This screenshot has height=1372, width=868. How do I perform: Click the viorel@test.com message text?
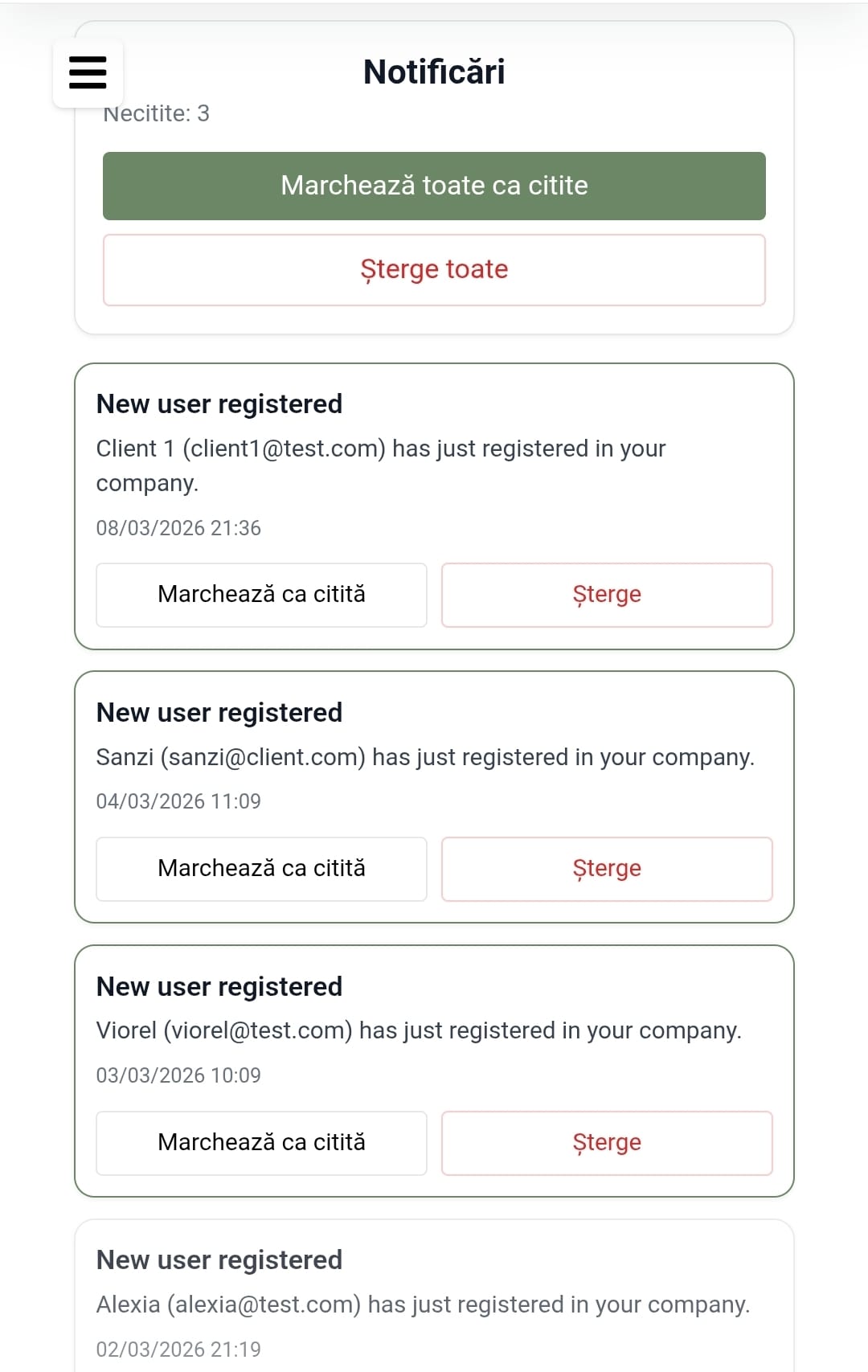click(419, 1031)
